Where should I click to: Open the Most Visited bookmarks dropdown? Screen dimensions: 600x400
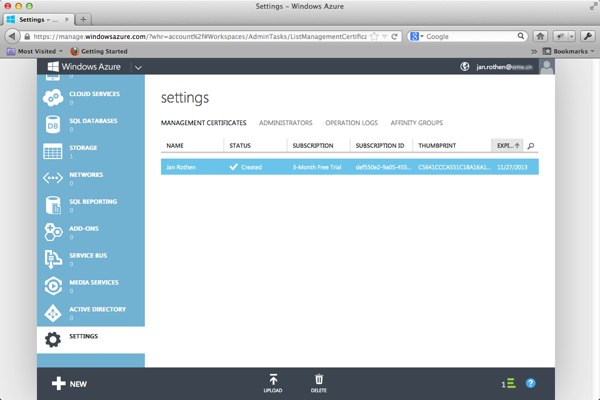pyautogui.click(x=35, y=51)
